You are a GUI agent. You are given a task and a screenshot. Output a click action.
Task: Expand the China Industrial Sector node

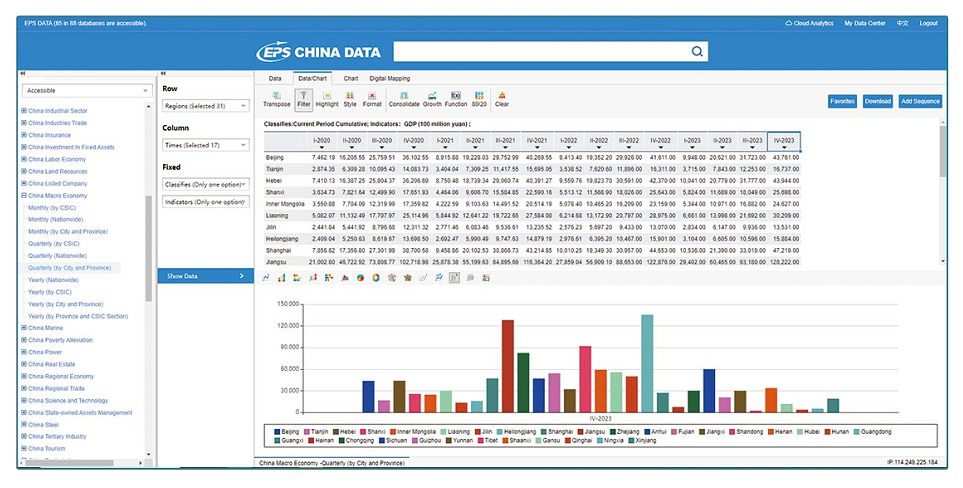pyautogui.click(x=23, y=110)
